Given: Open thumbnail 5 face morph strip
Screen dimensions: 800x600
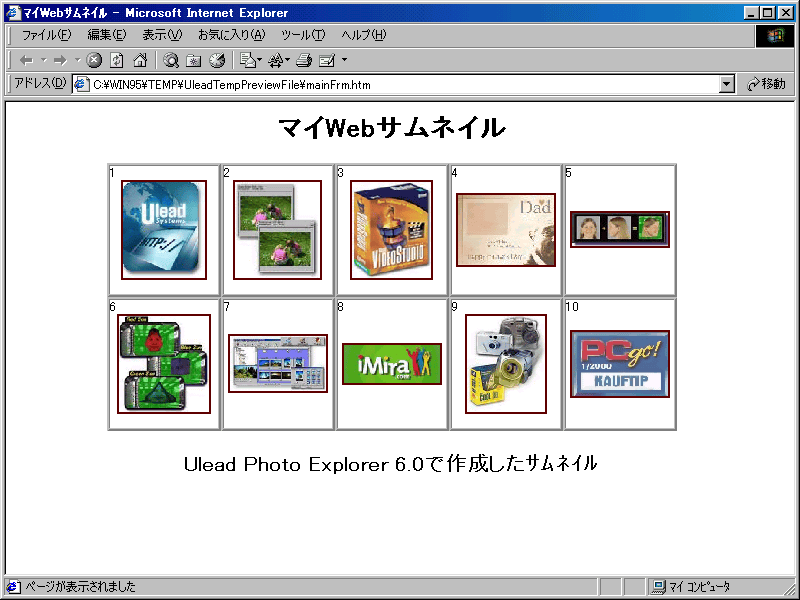Looking at the screenshot, I should click(x=620, y=230).
